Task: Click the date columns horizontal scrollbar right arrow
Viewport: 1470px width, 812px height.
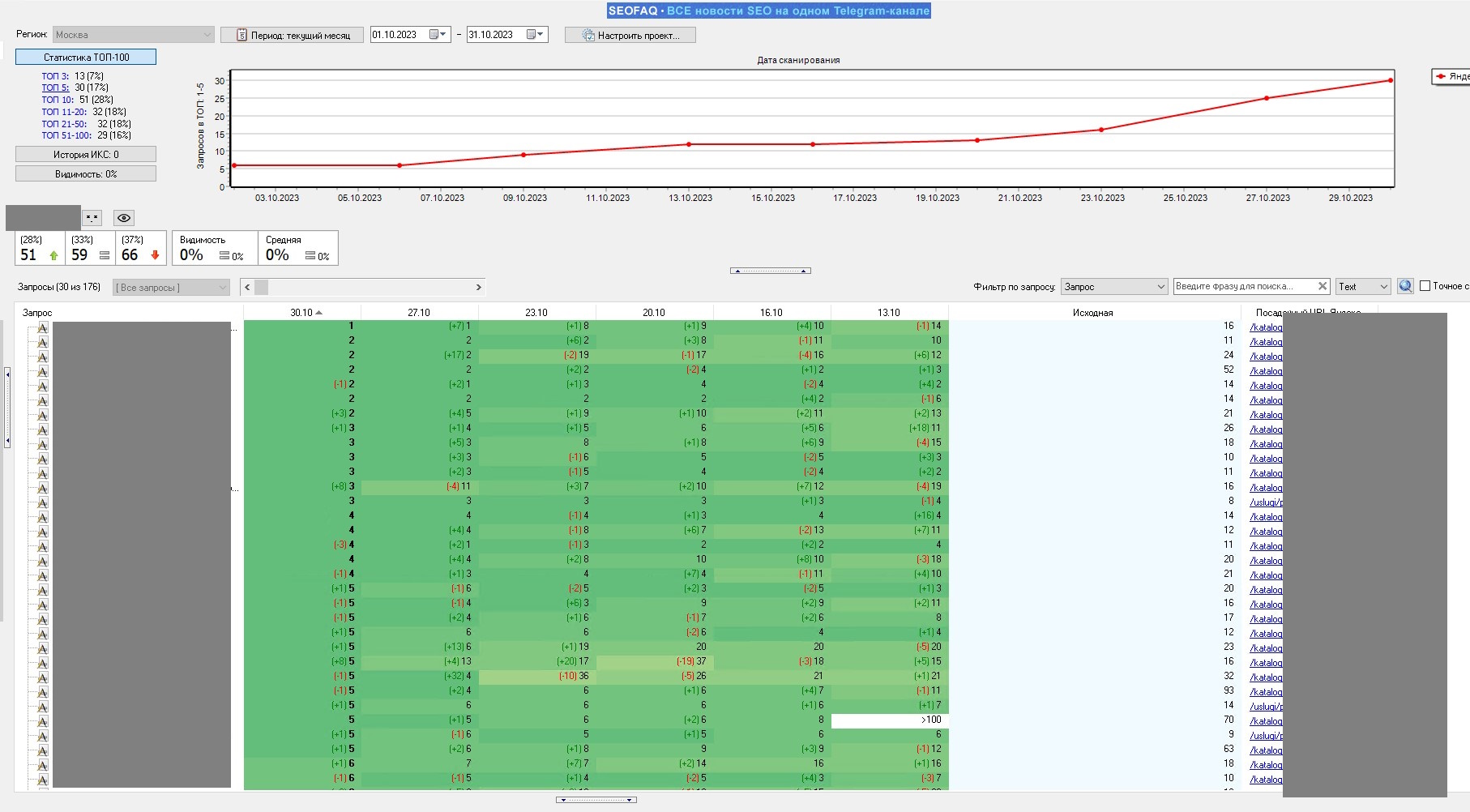Action: tap(478, 287)
